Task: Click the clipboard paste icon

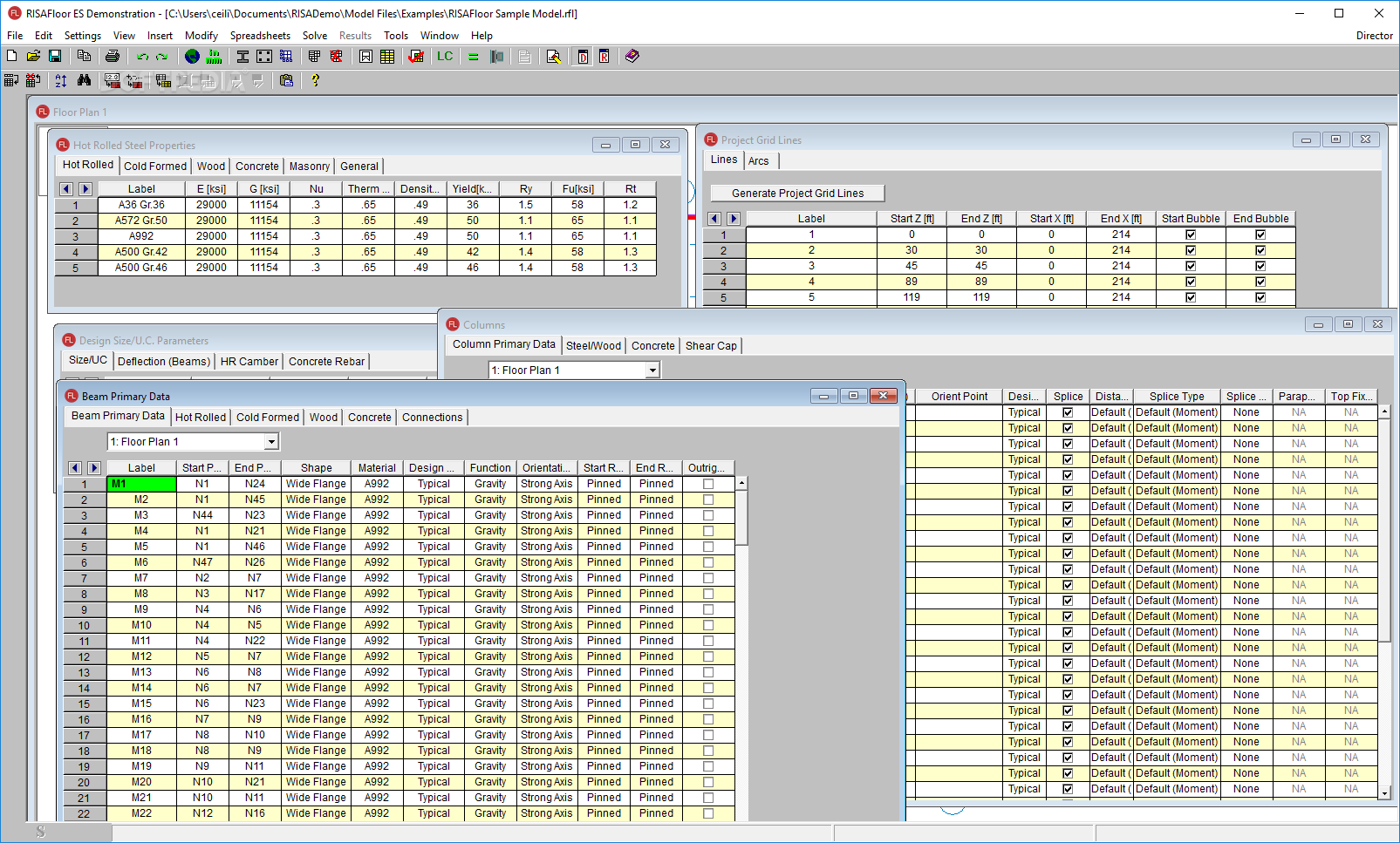Action: click(x=286, y=80)
